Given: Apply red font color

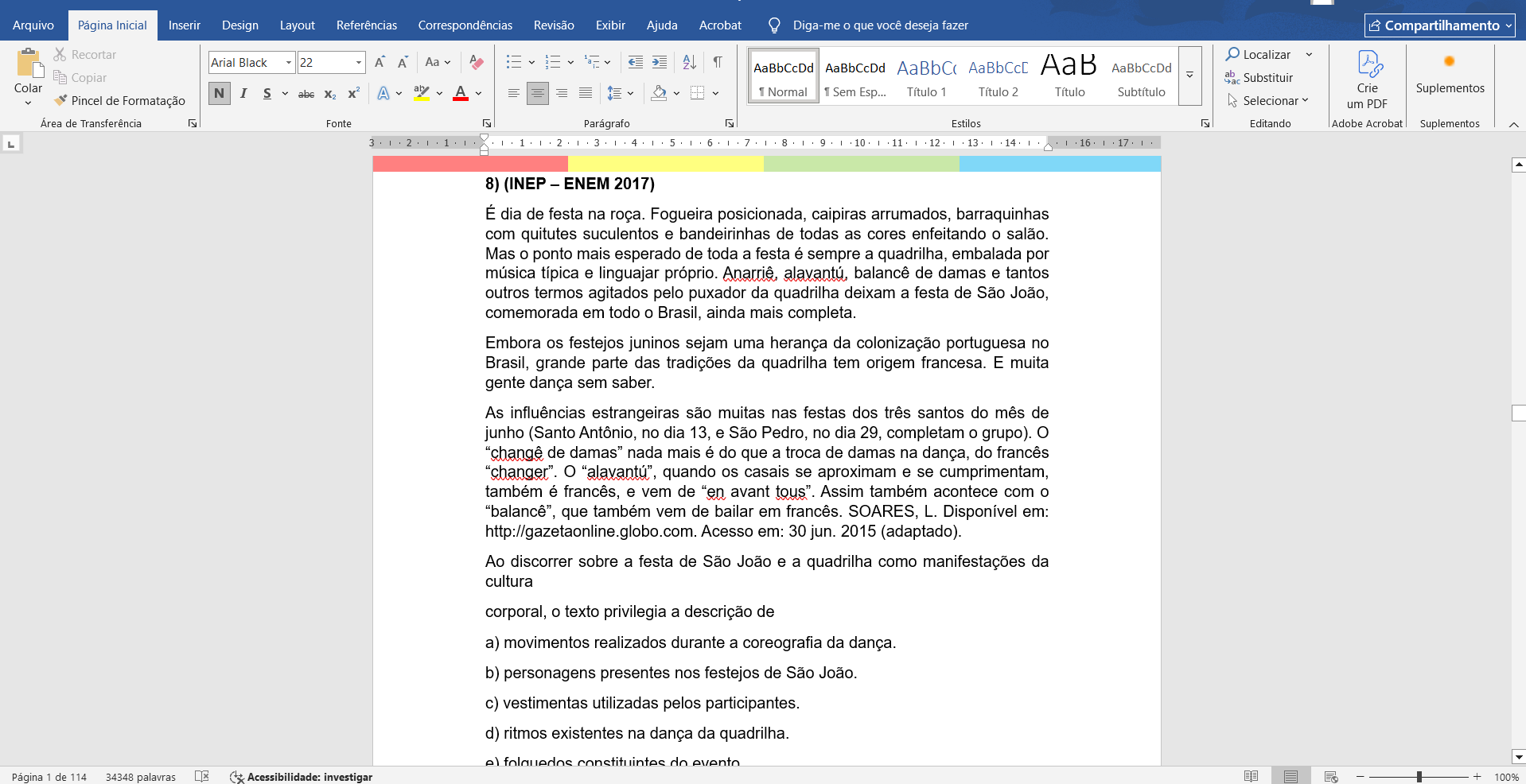Looking at the screenshot, I should [461, 93].
